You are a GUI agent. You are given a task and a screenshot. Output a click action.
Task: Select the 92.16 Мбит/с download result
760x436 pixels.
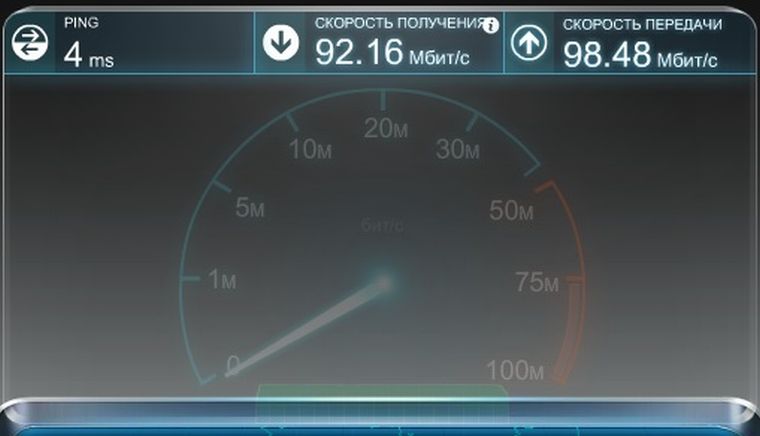(x=392, y=52)
